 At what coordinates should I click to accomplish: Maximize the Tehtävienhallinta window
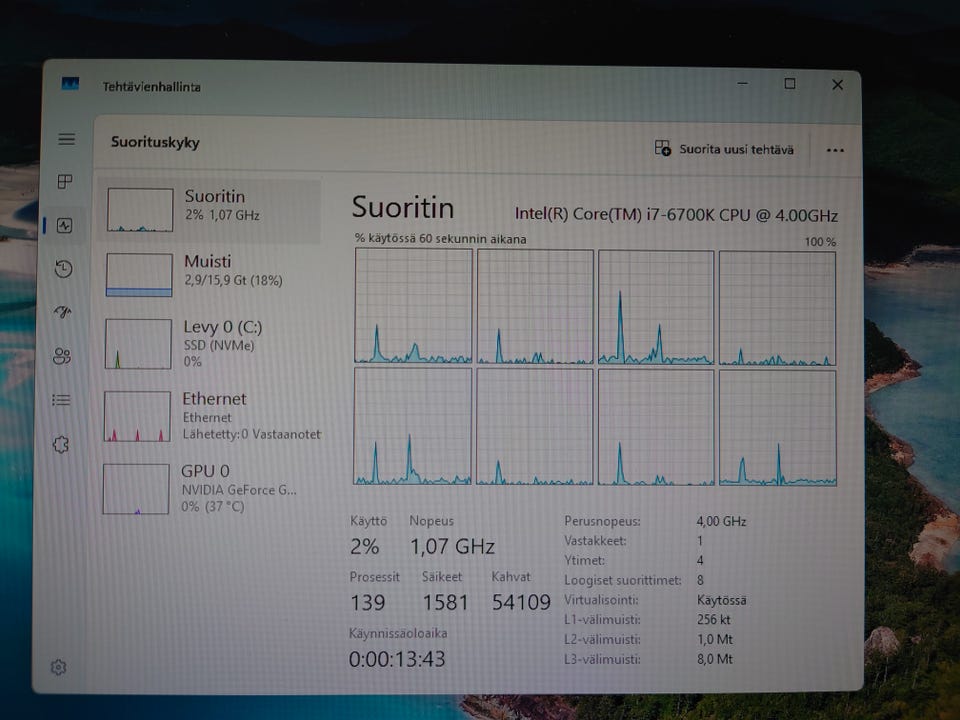coord(790,84)
